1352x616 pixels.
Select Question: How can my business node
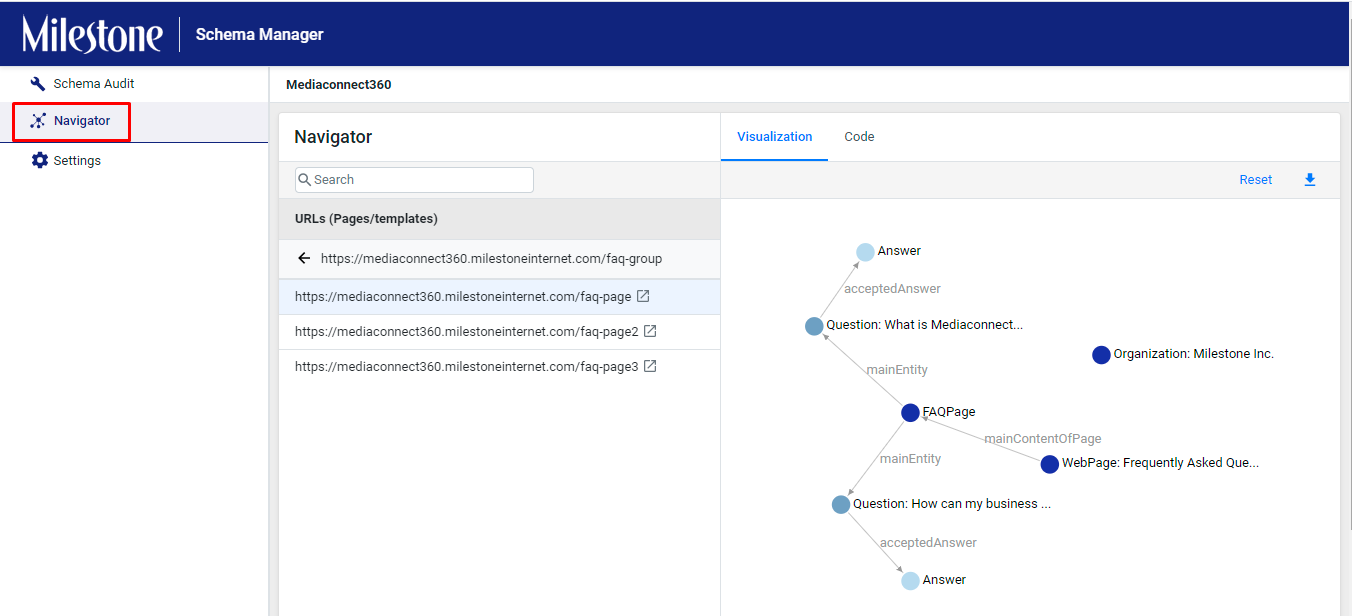point(841,505)
